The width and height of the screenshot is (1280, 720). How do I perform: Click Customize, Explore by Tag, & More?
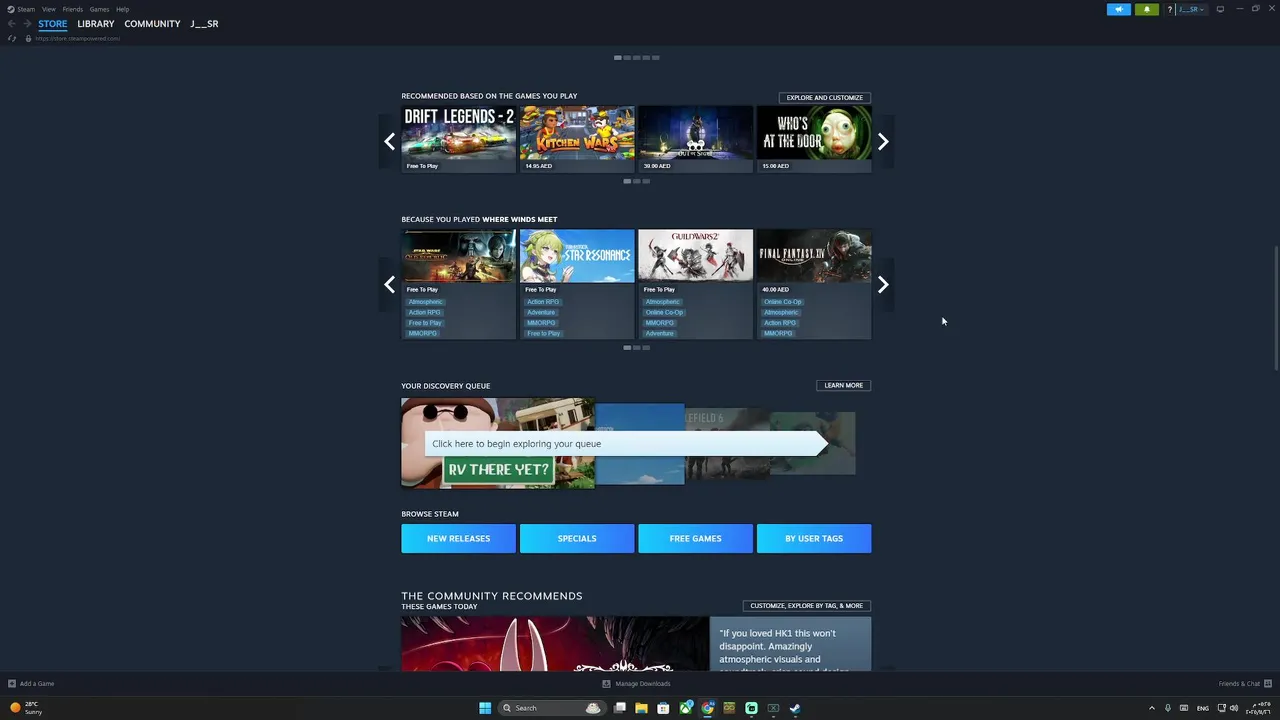pyautogui.click(x=806, y=605)
